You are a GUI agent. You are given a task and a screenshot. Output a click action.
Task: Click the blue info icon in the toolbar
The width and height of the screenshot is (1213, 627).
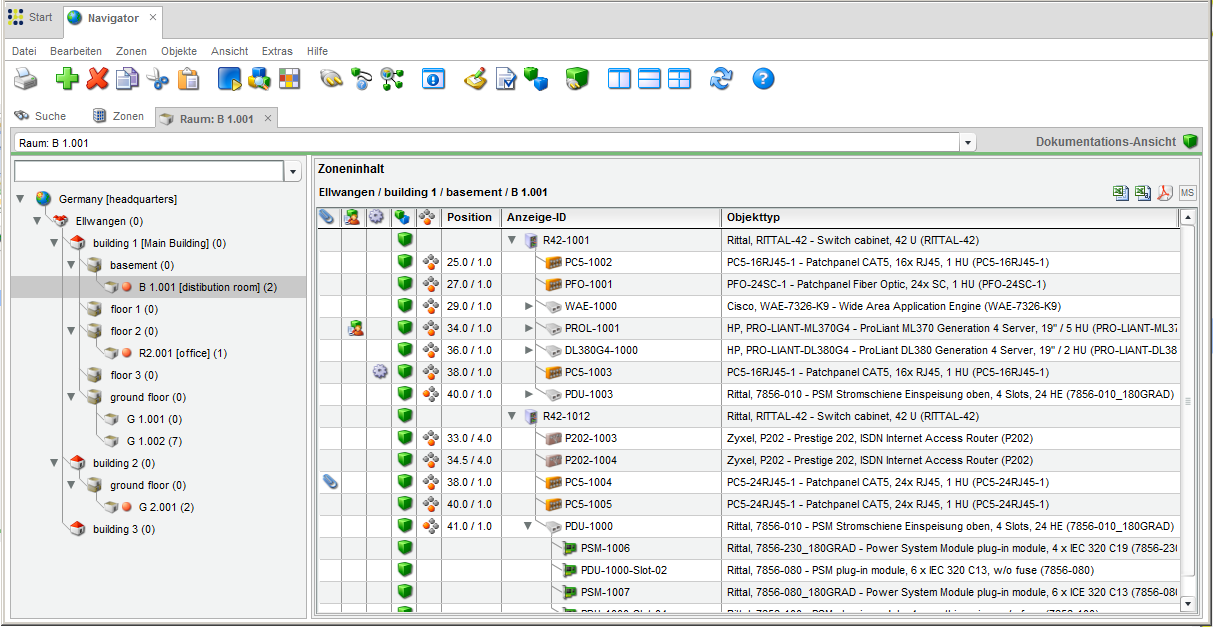tap(433, 79)
